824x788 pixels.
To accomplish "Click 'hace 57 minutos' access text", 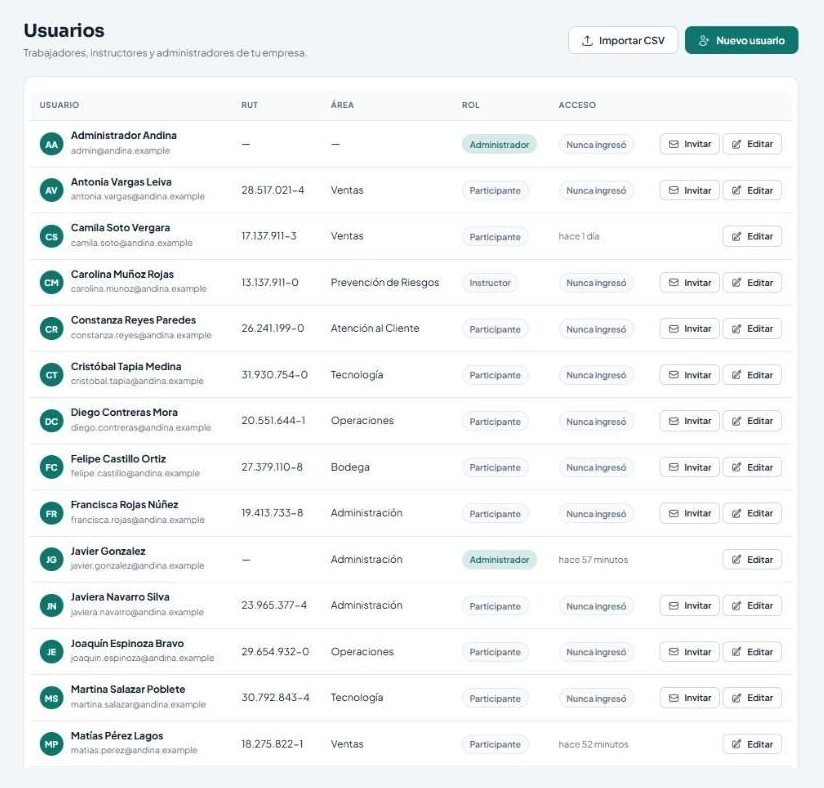I will [x=593, y=560].
